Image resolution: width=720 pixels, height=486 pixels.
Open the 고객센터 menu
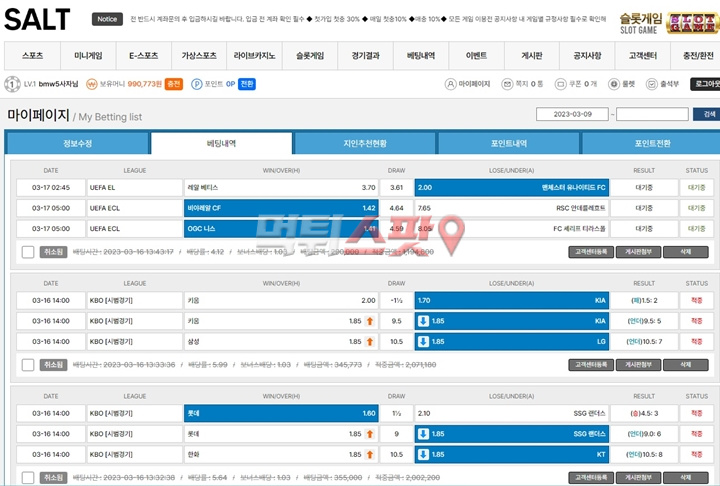pyautogui.click(x=643, y=56)
